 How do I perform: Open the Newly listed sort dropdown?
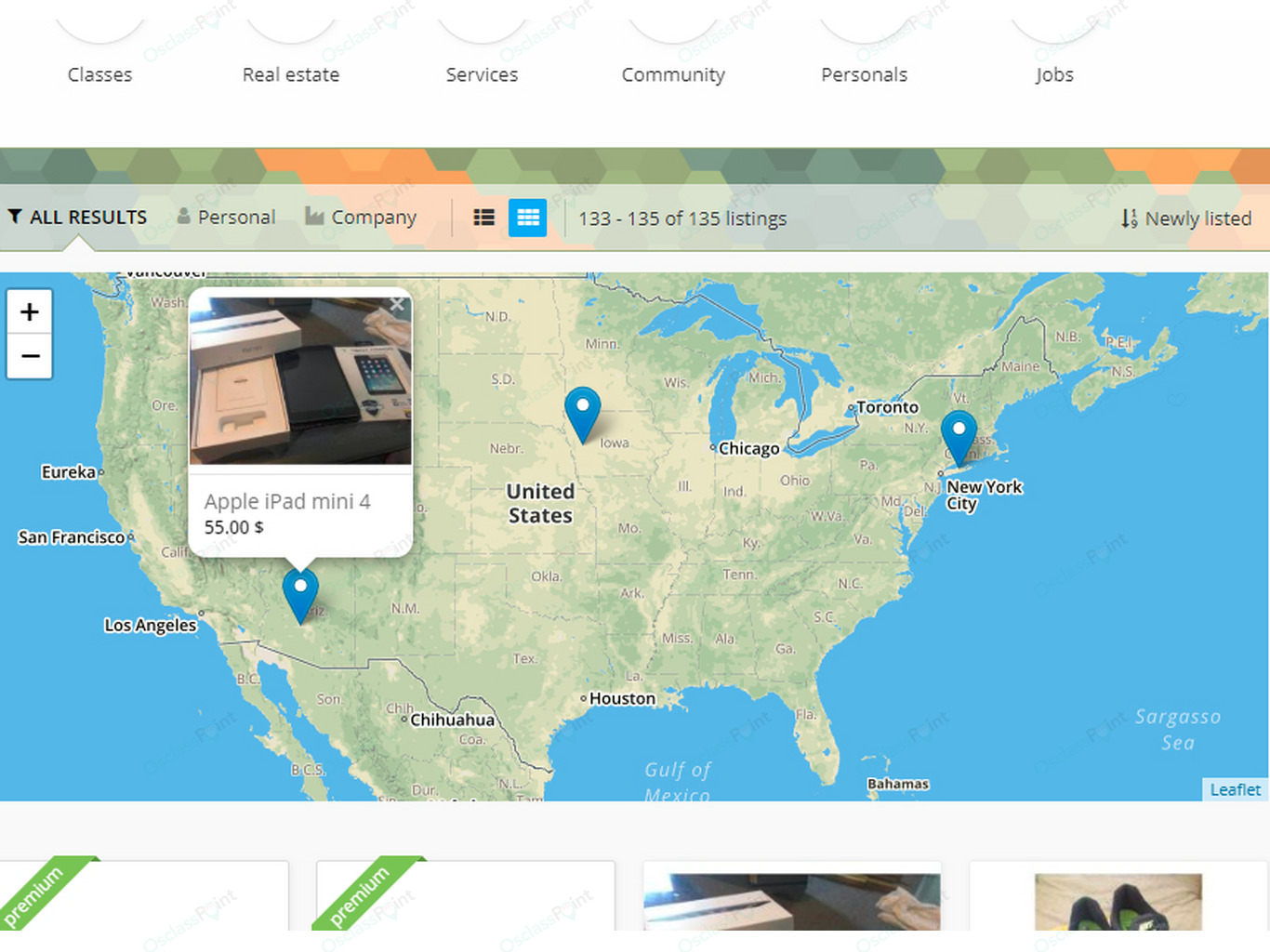point(1186,218)
